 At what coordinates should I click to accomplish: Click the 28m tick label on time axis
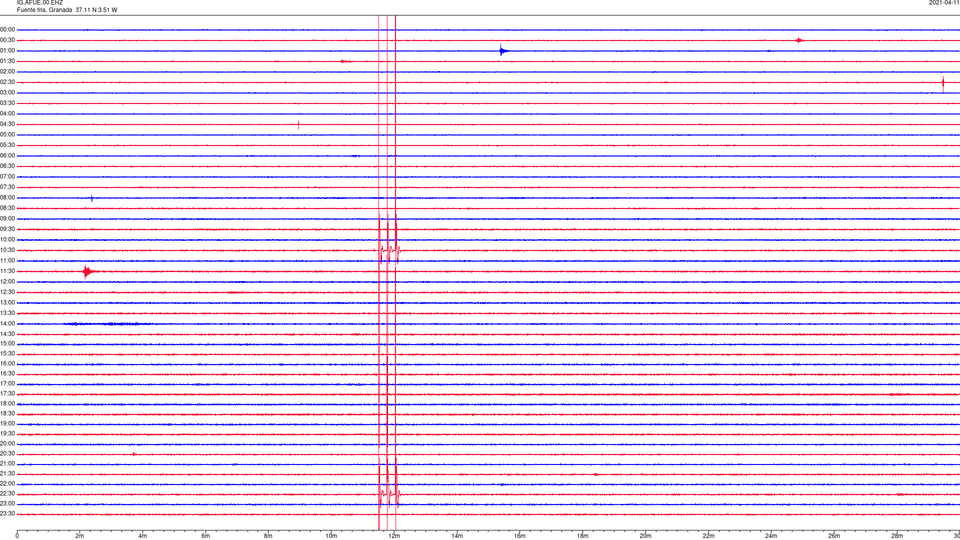(x=897, y=536)
